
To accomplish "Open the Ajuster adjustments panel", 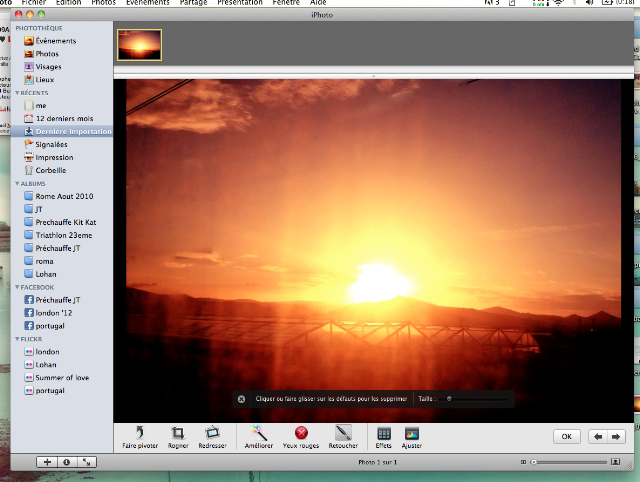I will (x=411, y=437).
